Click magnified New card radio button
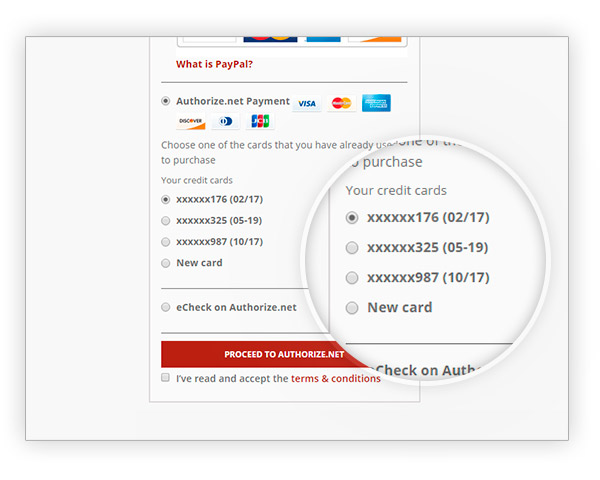Viewport: 600px width, 480px height. click(352, 308)
